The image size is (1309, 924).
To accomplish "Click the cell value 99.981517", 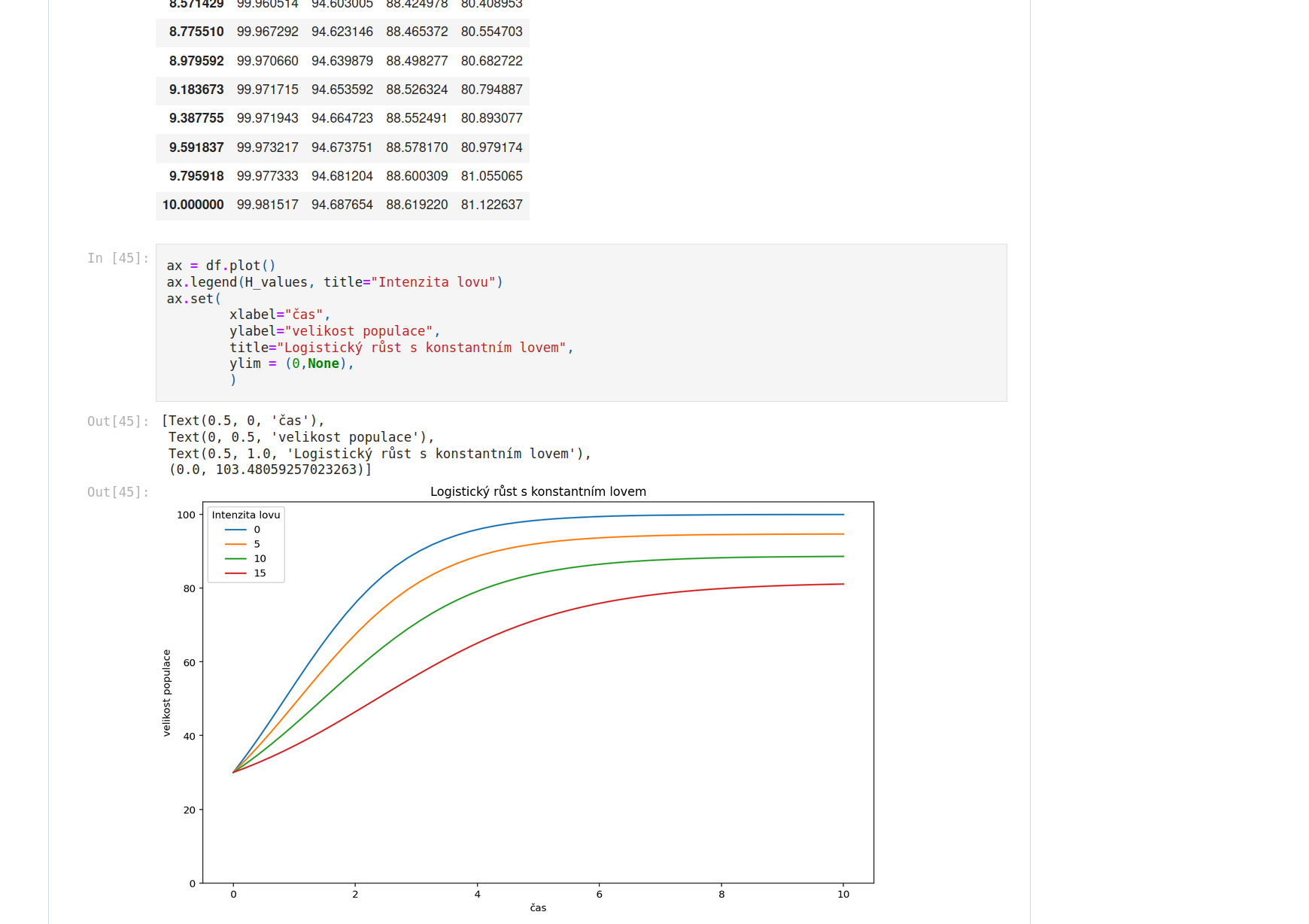I will tap(268, 205).
